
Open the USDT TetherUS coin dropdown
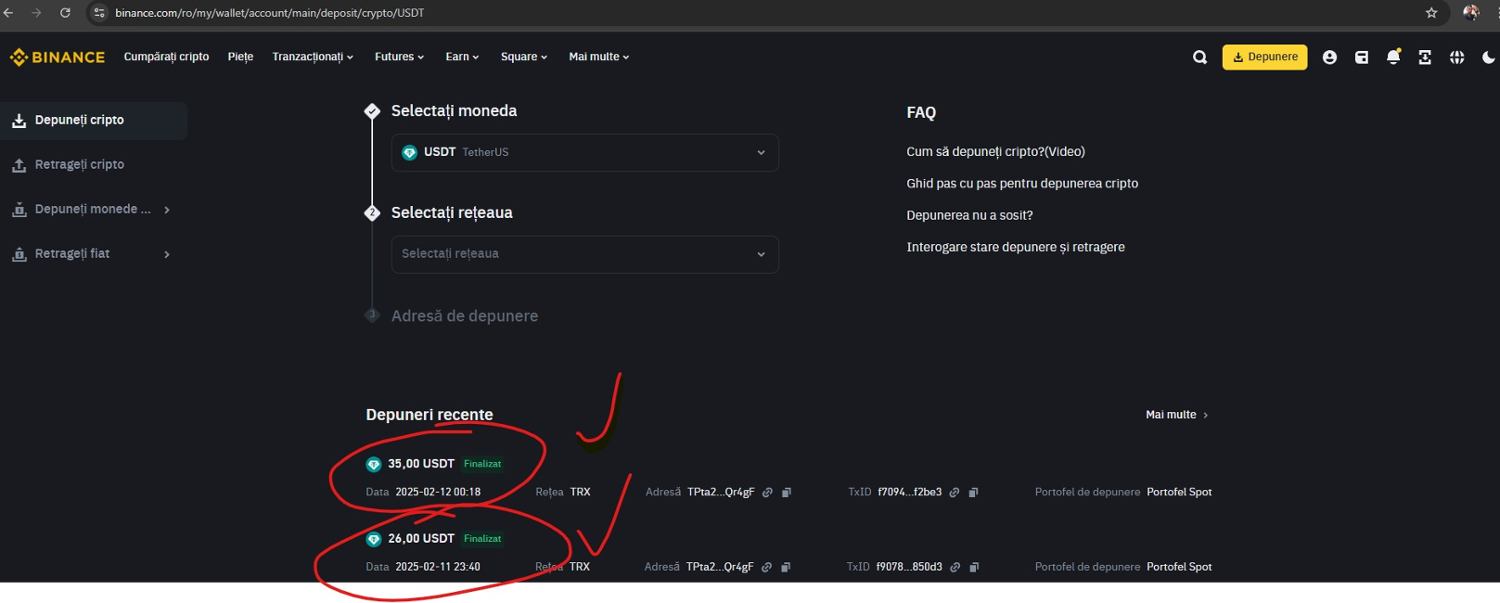point(584,153)
